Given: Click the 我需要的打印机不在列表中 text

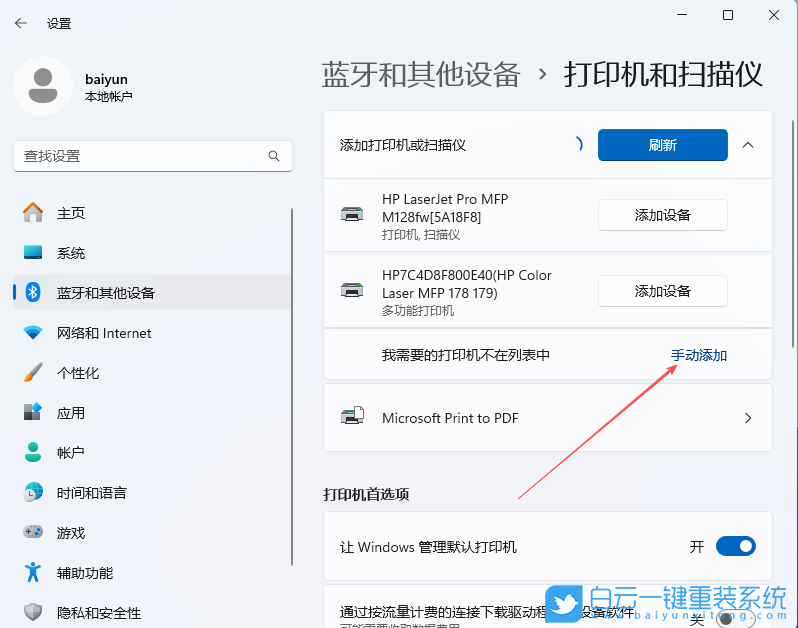Looking at the screenshot, I should [x=466, y=355].
